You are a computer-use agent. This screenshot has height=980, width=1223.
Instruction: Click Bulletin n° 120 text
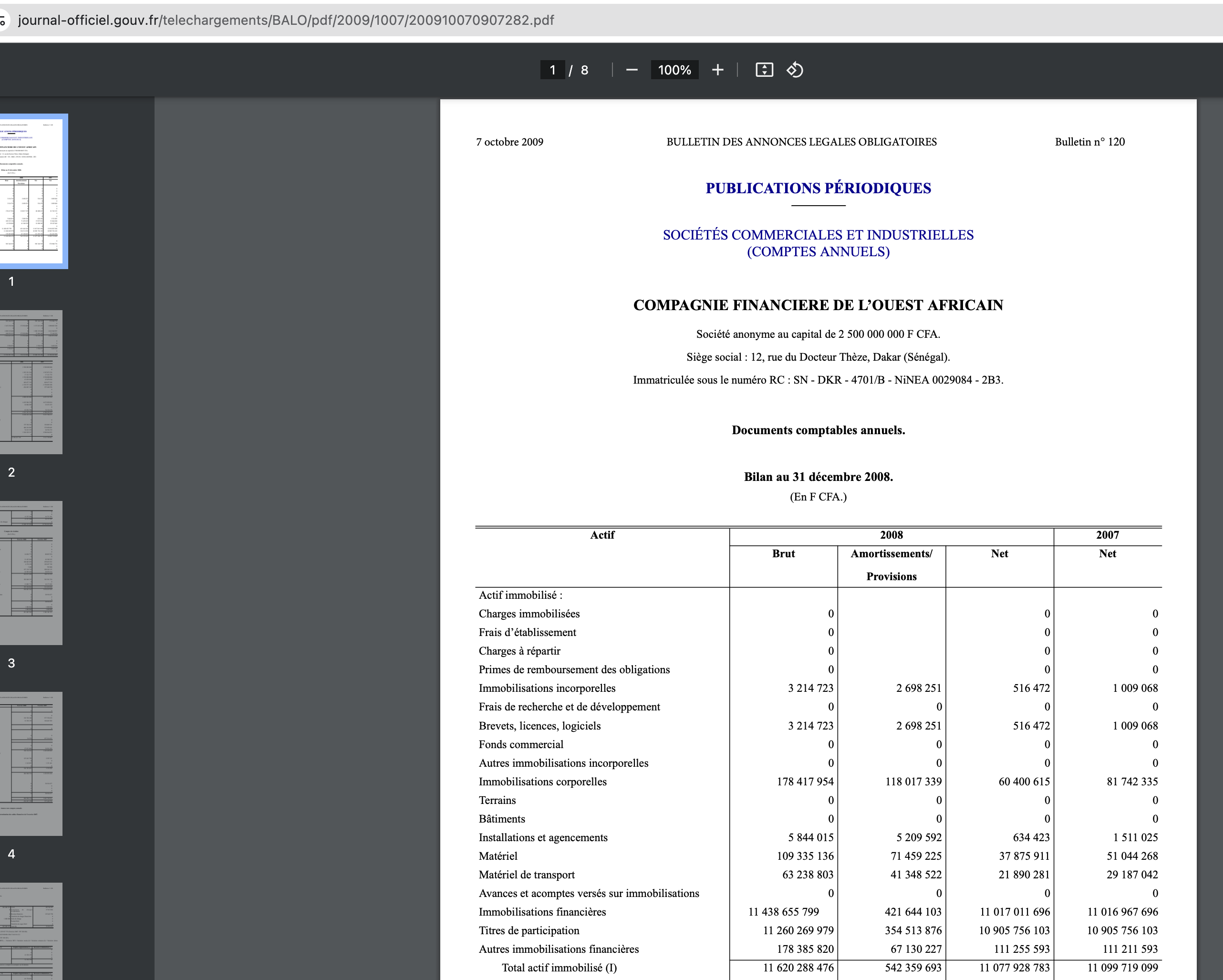(x=1090, y=142)
